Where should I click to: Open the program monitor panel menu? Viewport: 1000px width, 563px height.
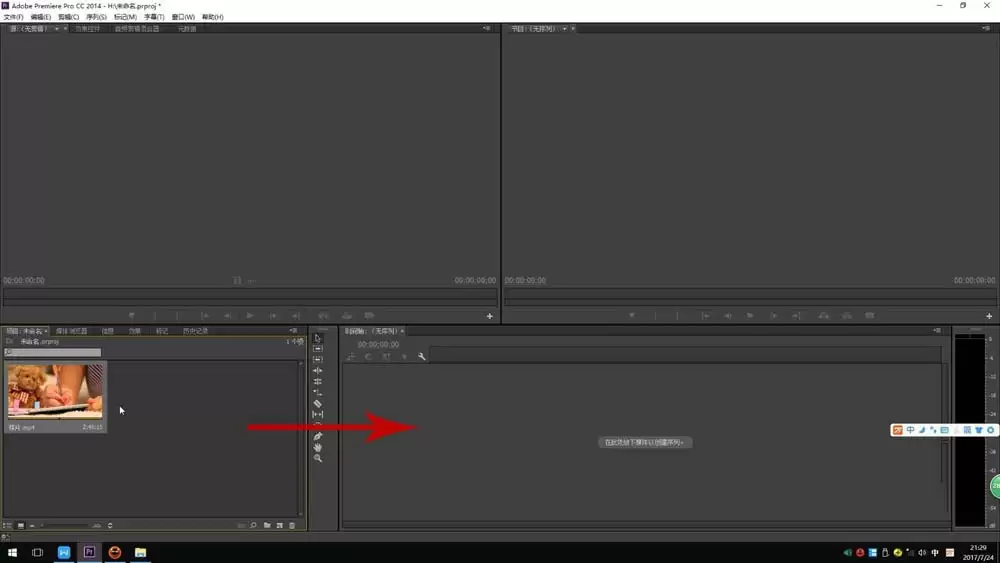click(x=986, y=29)
